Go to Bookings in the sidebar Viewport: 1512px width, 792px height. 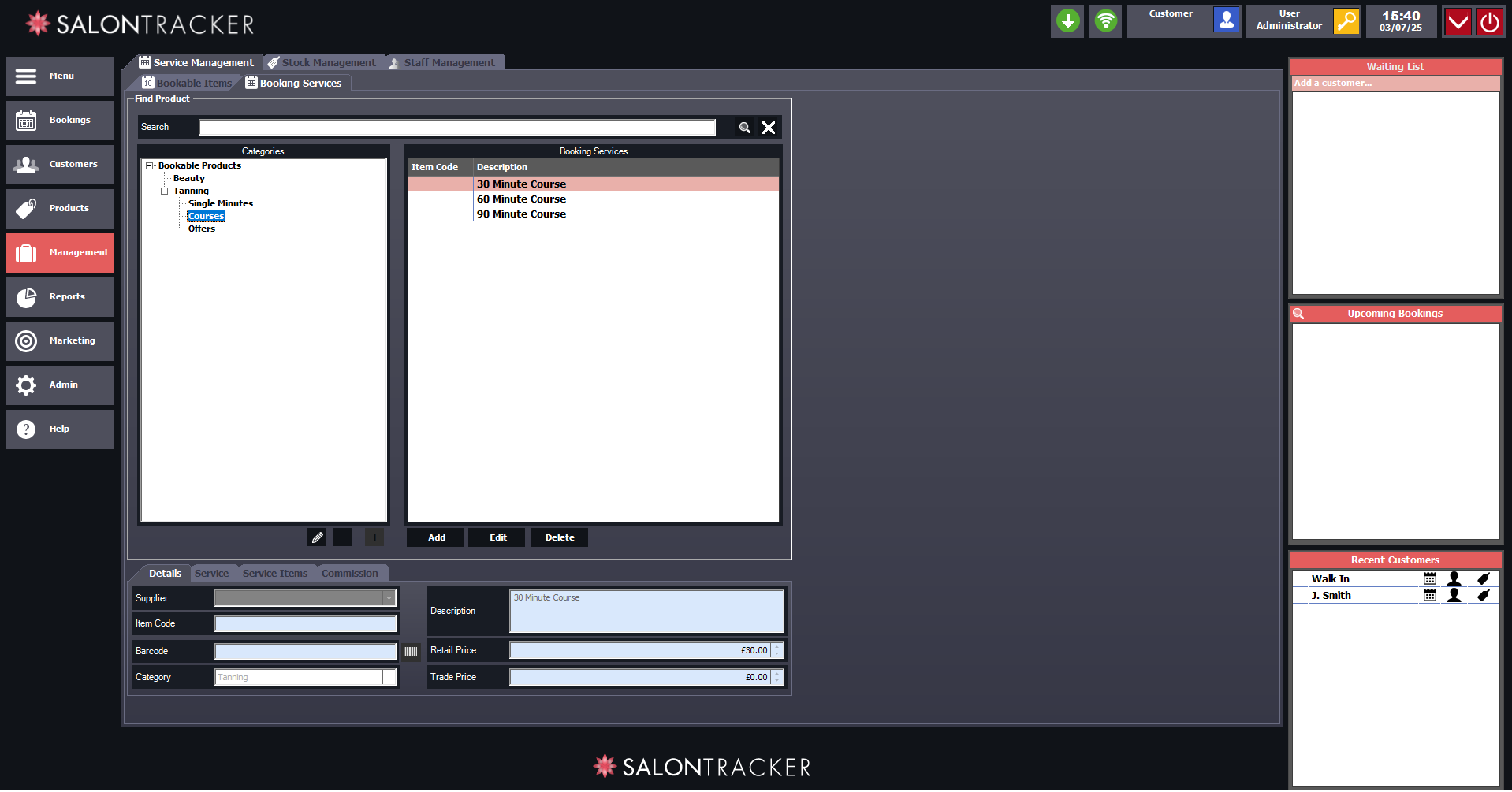click(60, 121)
